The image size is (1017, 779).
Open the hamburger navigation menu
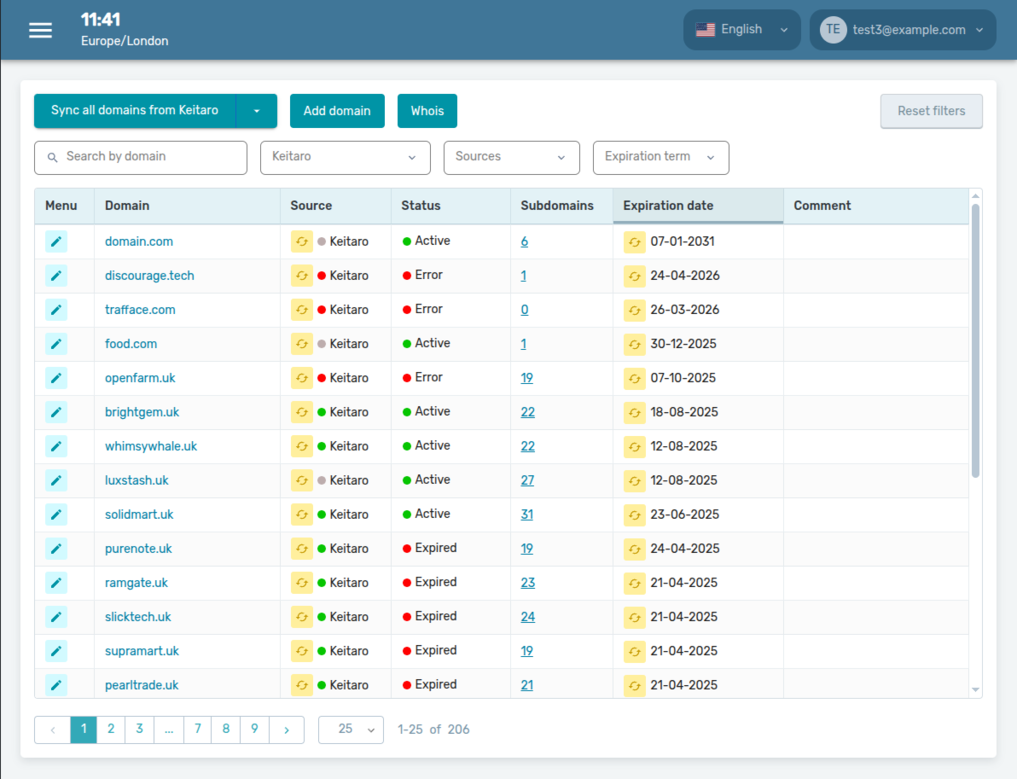(x=40, y=30)
